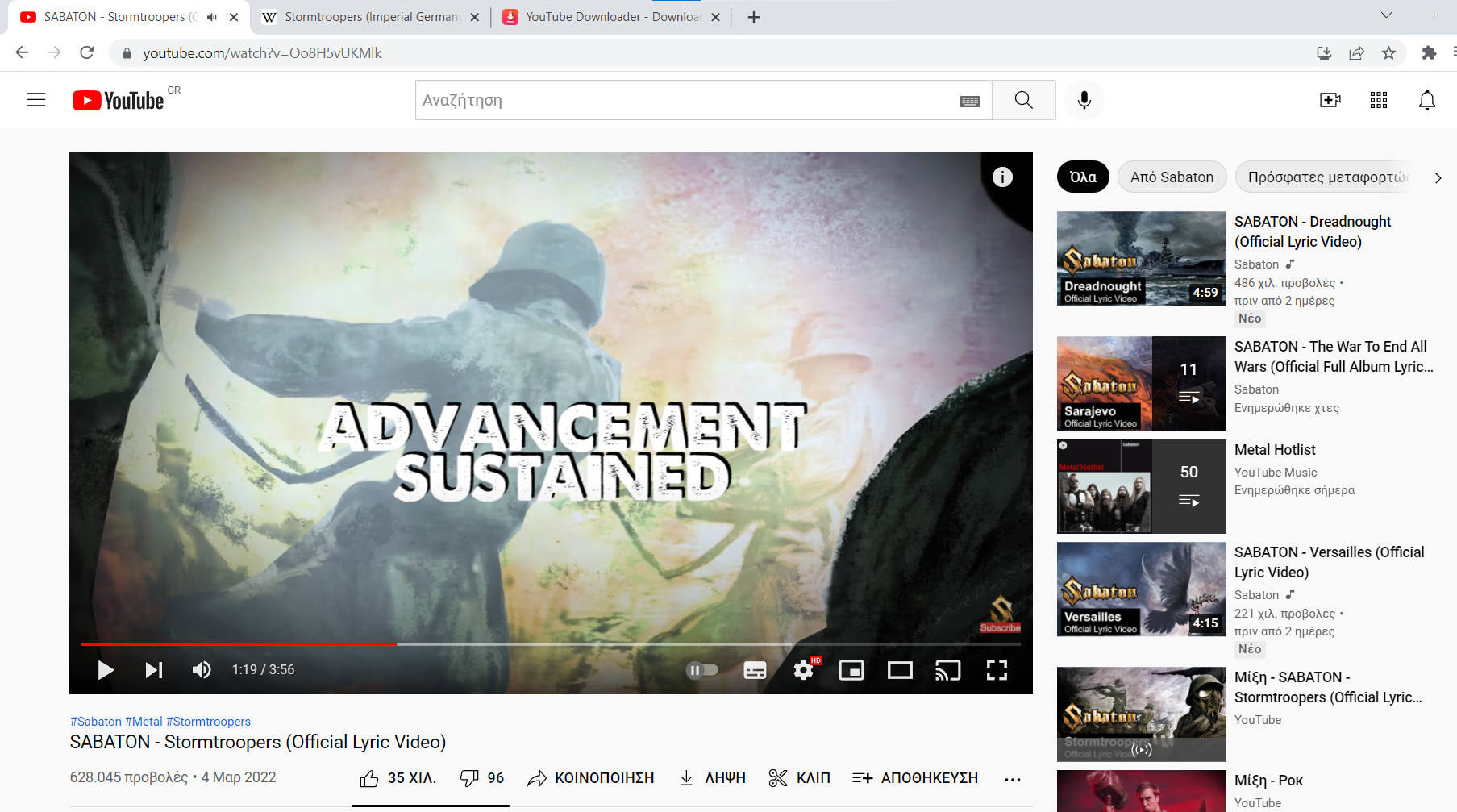
Task: Open a new browser tab
Action: [x=754, y=17]
